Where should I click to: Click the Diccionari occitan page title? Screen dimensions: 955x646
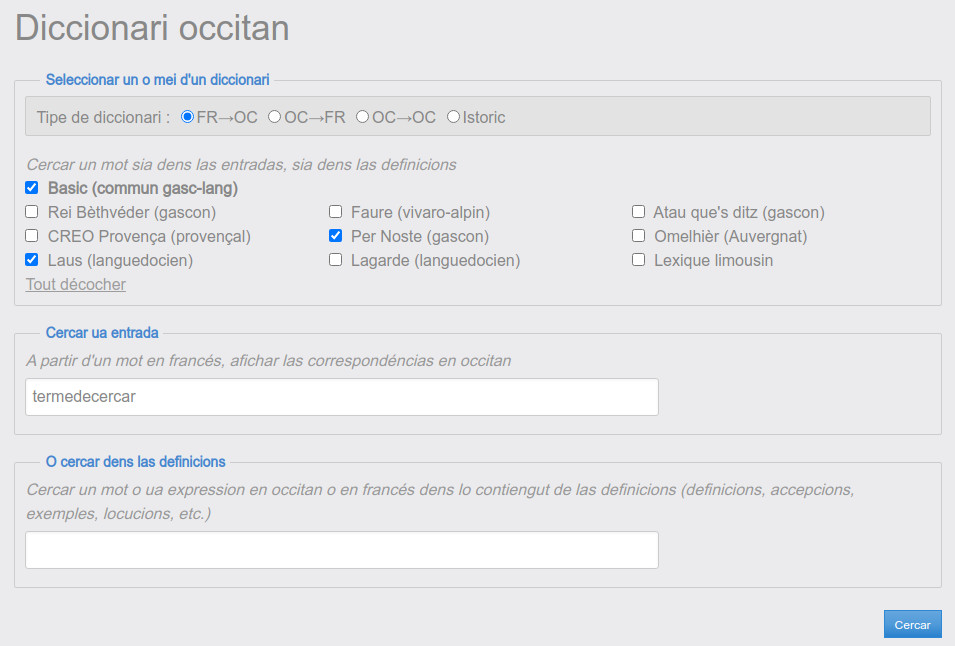coord(152,28)
